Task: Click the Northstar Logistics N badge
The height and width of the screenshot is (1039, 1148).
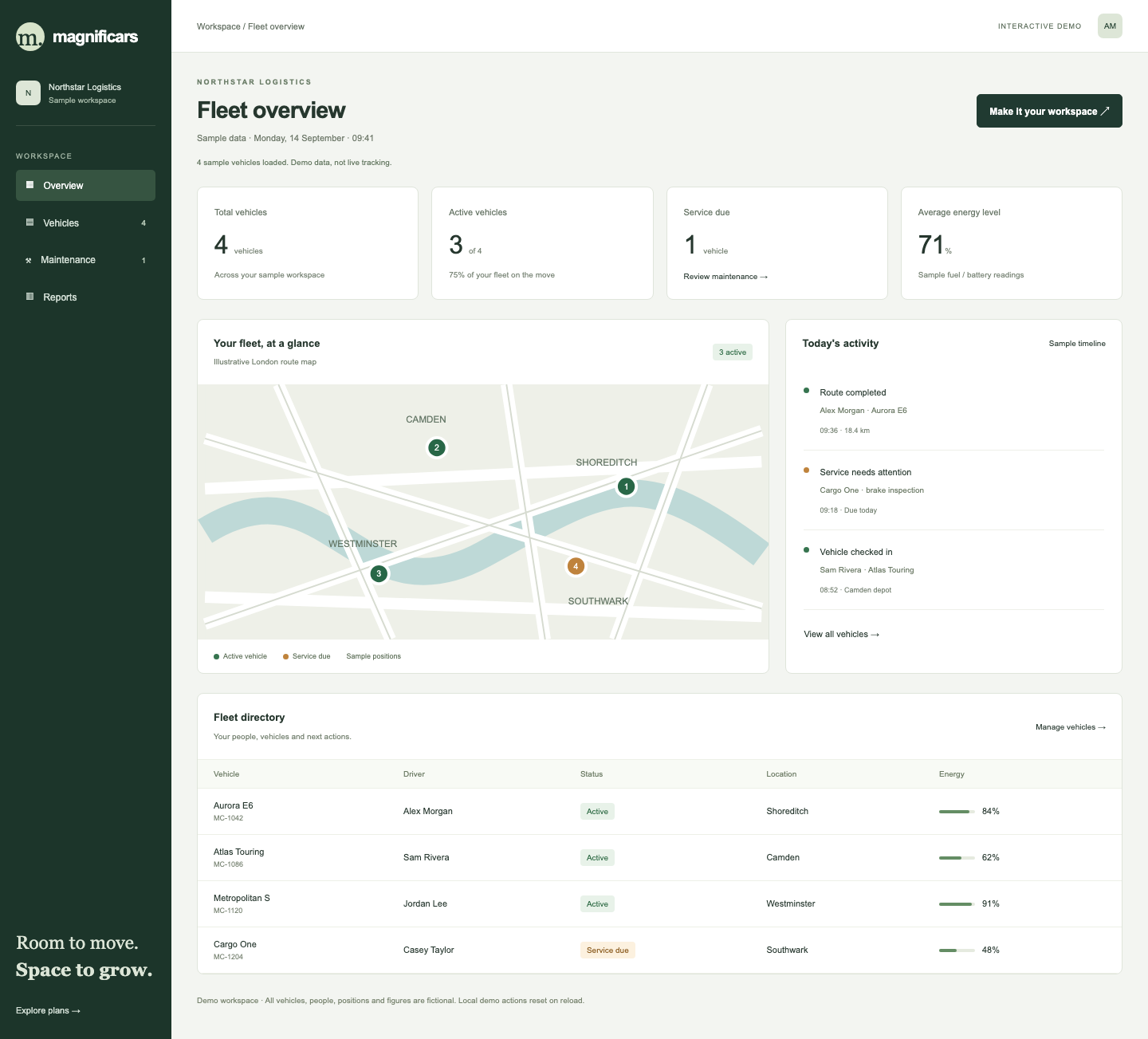Action: coord(28,92)
